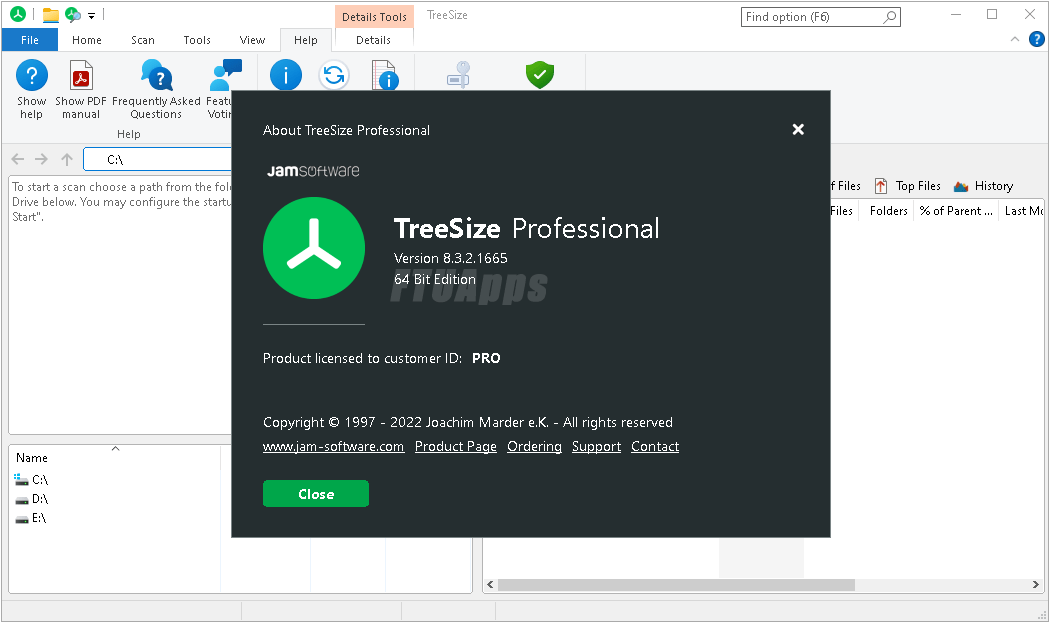Click the TreeSize logo in title bar
This screenshot has height=624, width=1051.
[x=18, y=14]
